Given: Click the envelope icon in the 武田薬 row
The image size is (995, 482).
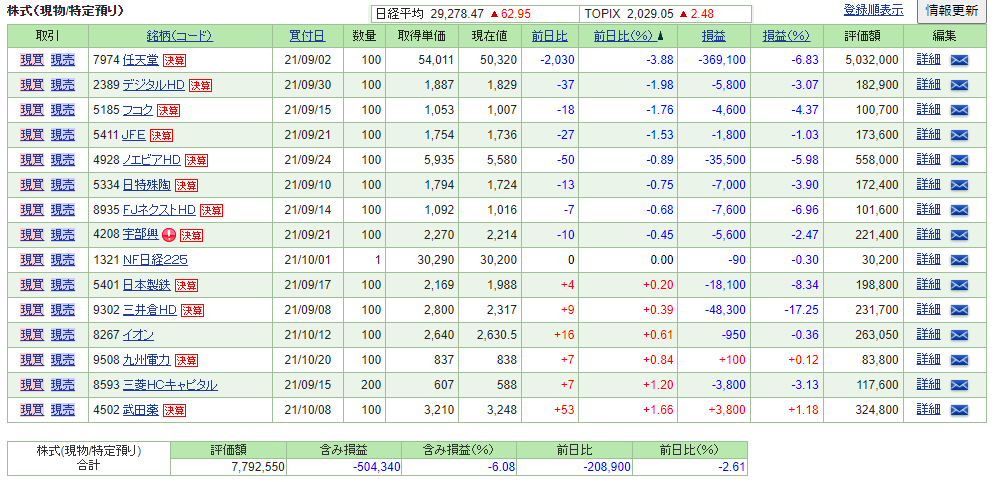Looking at the screenshot, I should [x=959, y=410].
